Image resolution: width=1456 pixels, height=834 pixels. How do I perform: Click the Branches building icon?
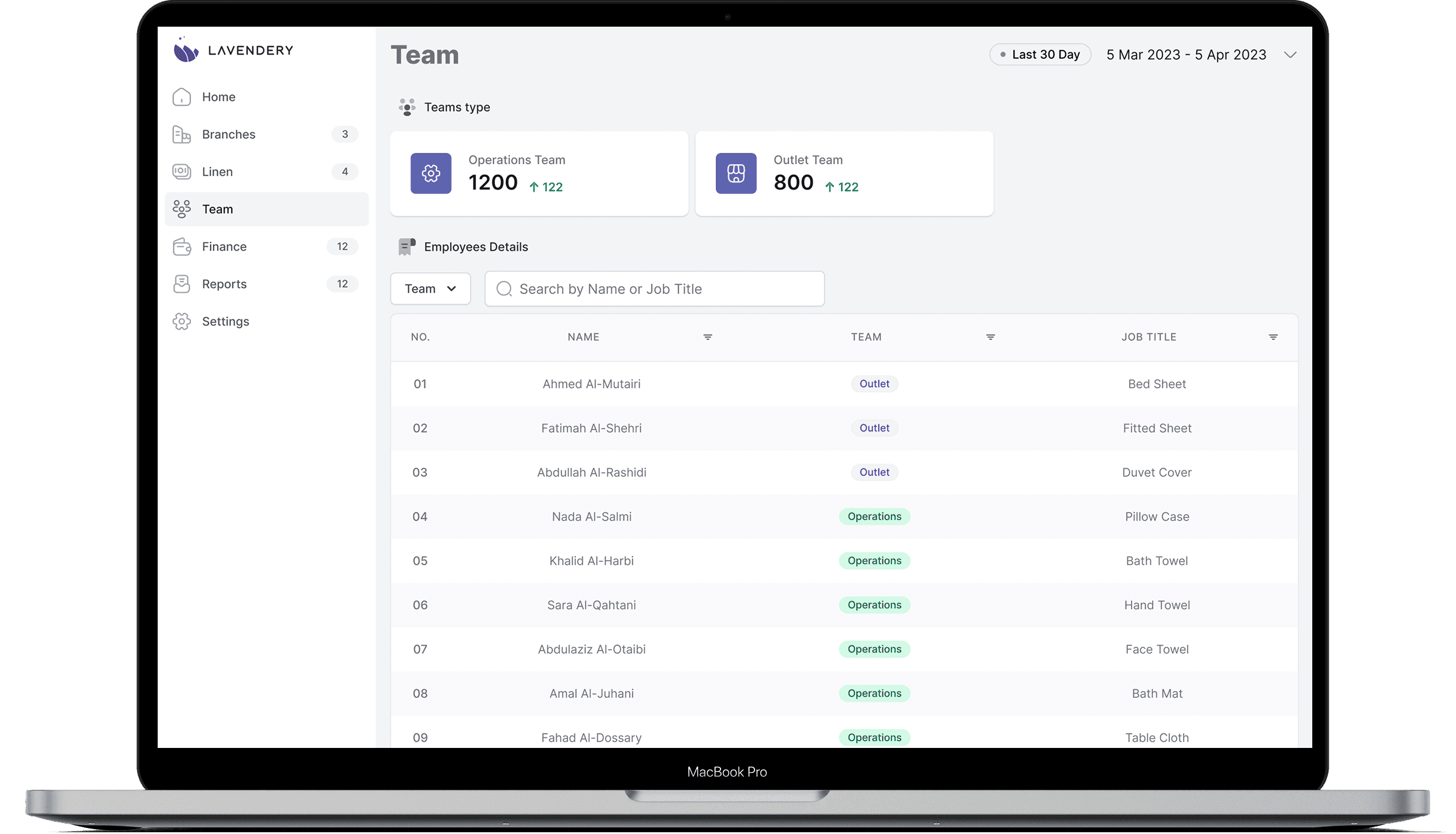point(181,135)
